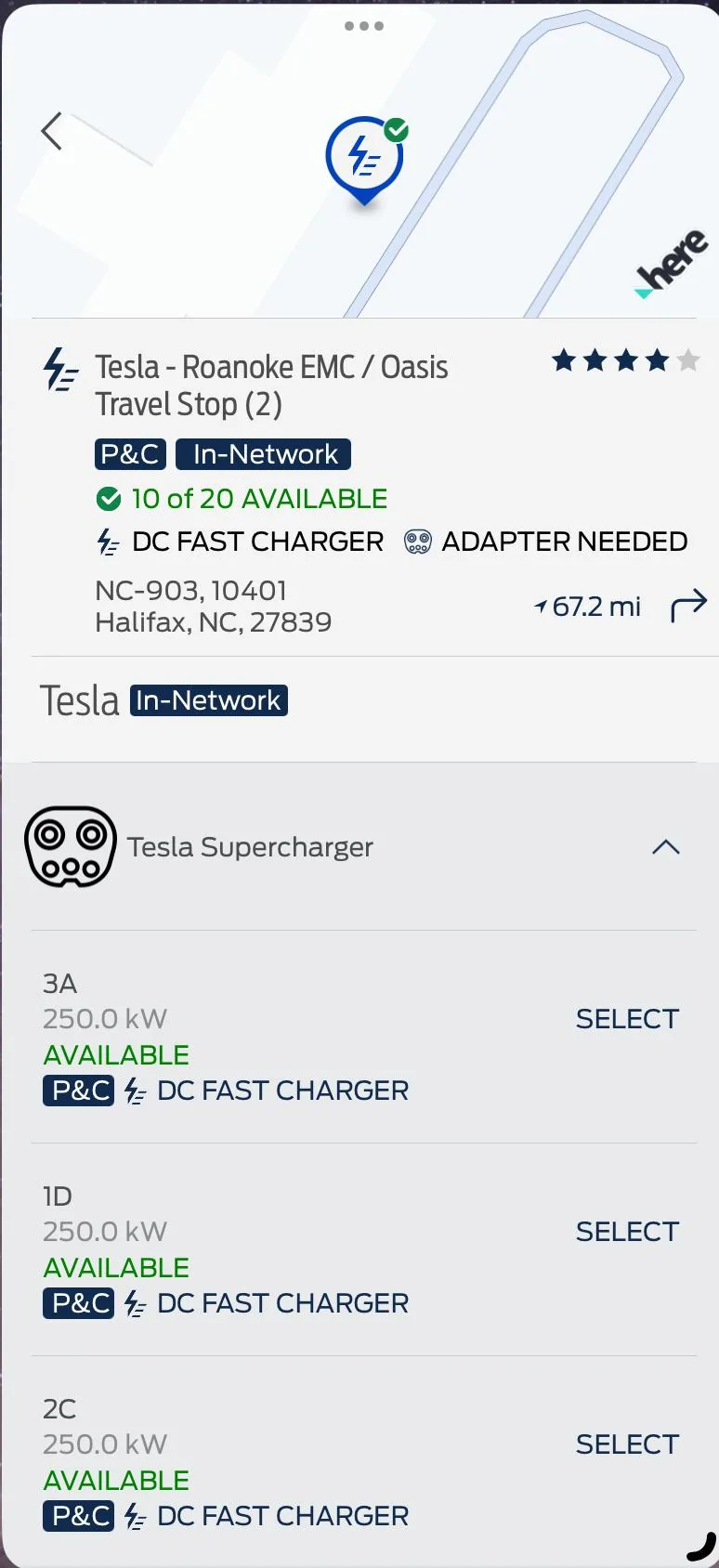Tap the charging station map pin
This screenshot has height=1568, width=719.
pos(364,158)
